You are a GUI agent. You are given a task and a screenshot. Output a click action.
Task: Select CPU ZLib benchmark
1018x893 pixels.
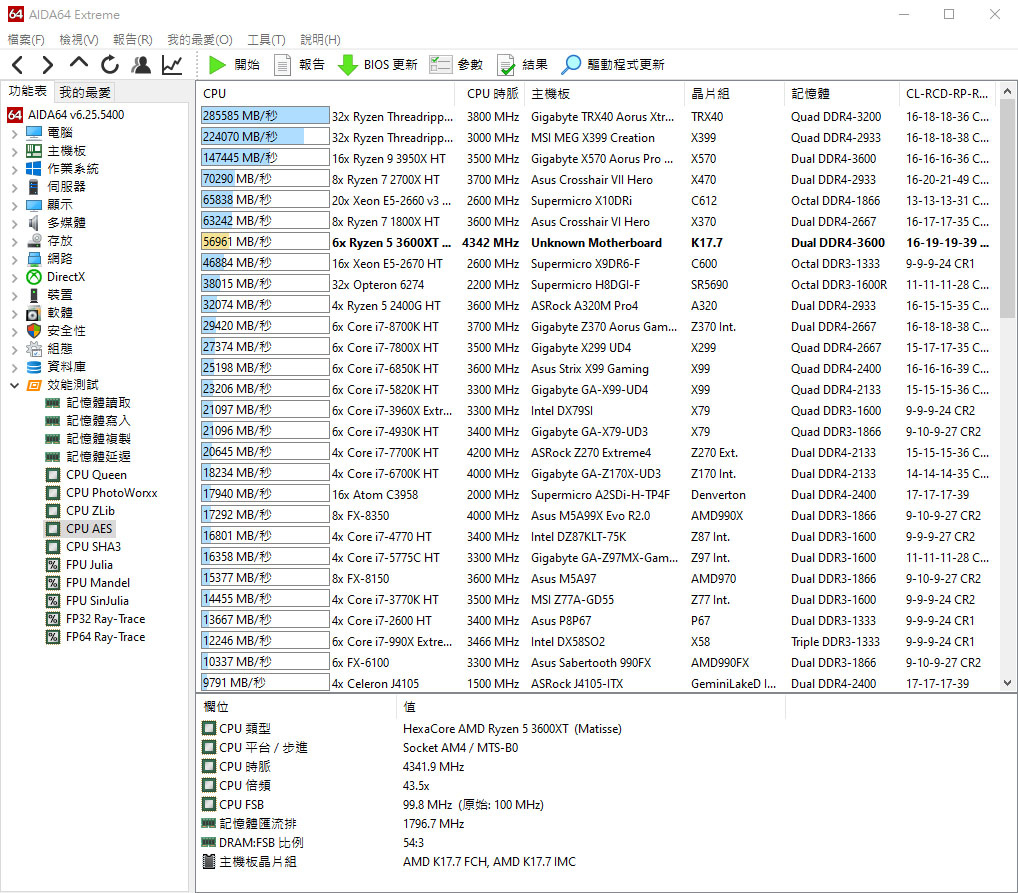pos(80,510)
